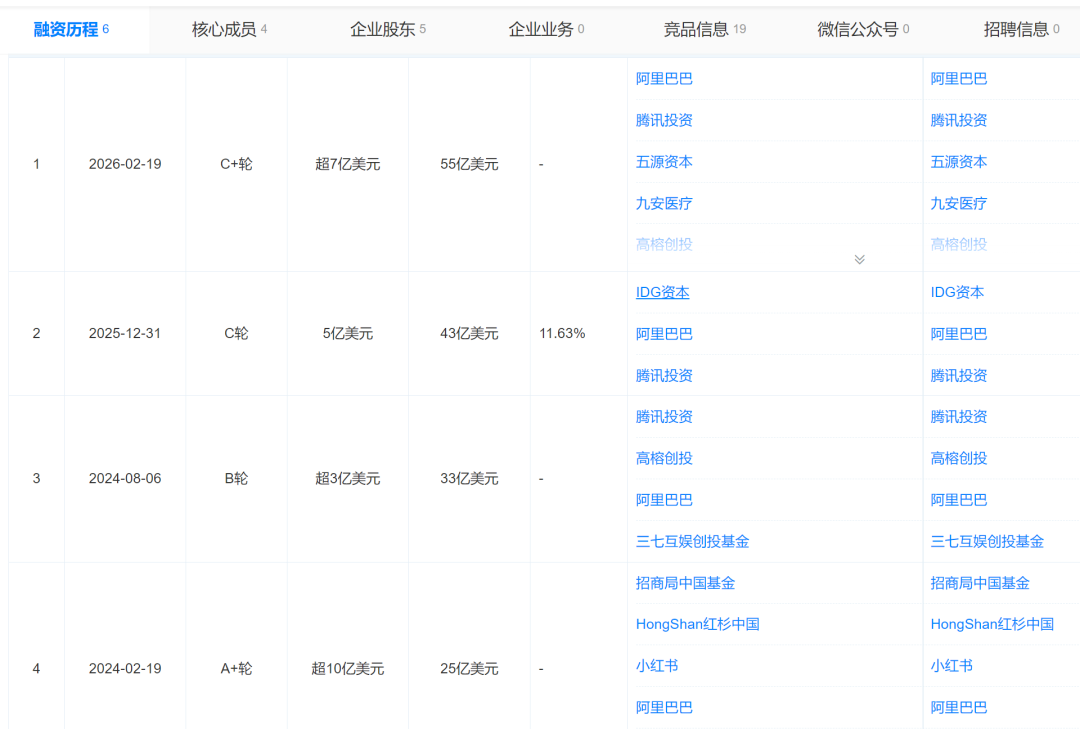This screenshot has width=1080, height=729.
Task: Click 五源资本 in the left investor column
Action: pyautogui.click(x=664, y=161)
